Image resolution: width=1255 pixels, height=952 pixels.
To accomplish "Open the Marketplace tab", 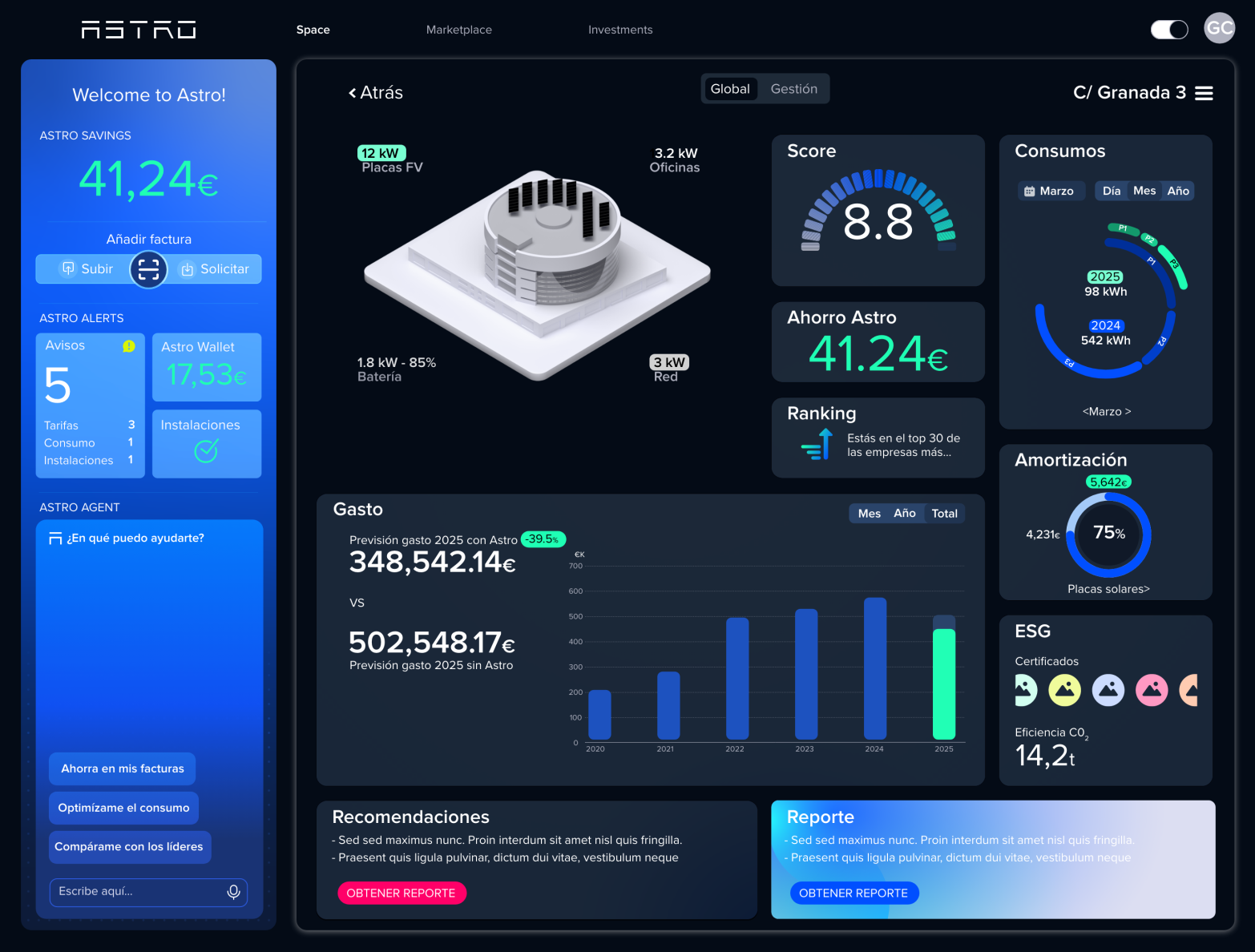I will click(458, 30).
